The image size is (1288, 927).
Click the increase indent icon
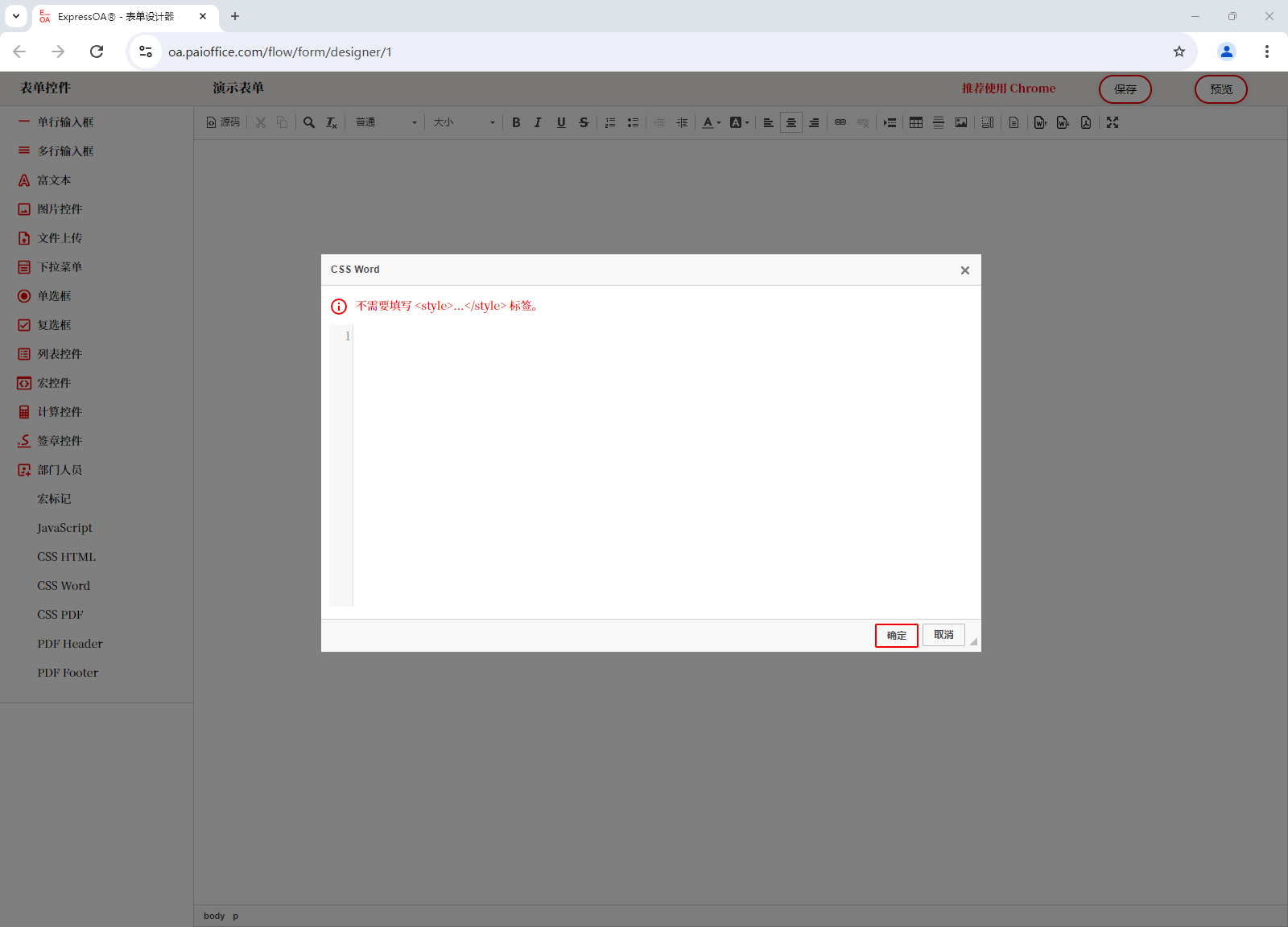(x=682, y=122)
